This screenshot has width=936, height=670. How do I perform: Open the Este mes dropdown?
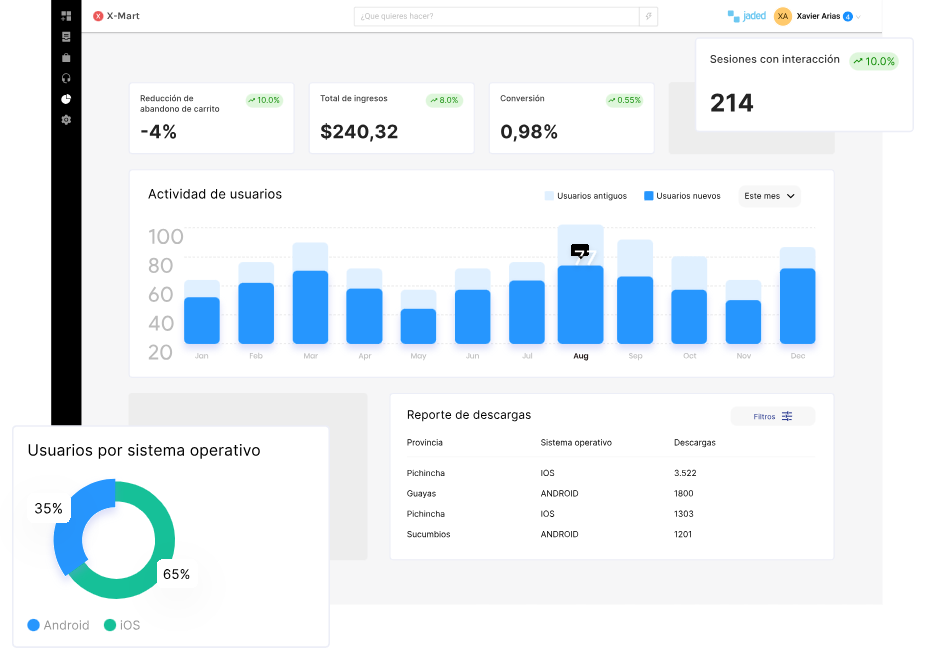click(x=768, y=196)
